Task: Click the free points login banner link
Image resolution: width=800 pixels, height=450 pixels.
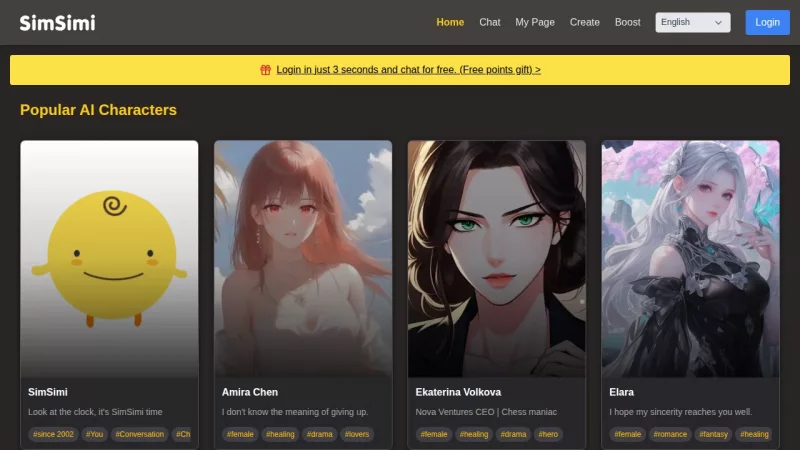Action: 408,70
